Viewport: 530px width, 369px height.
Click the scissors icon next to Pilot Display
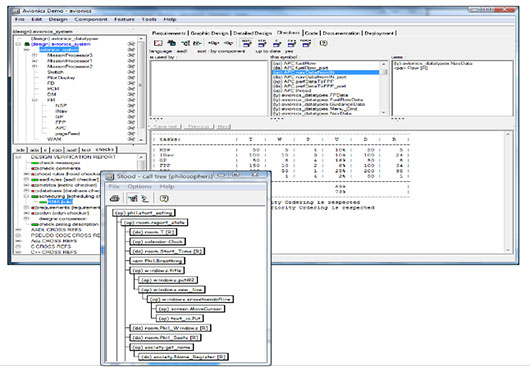click(131, 77)
